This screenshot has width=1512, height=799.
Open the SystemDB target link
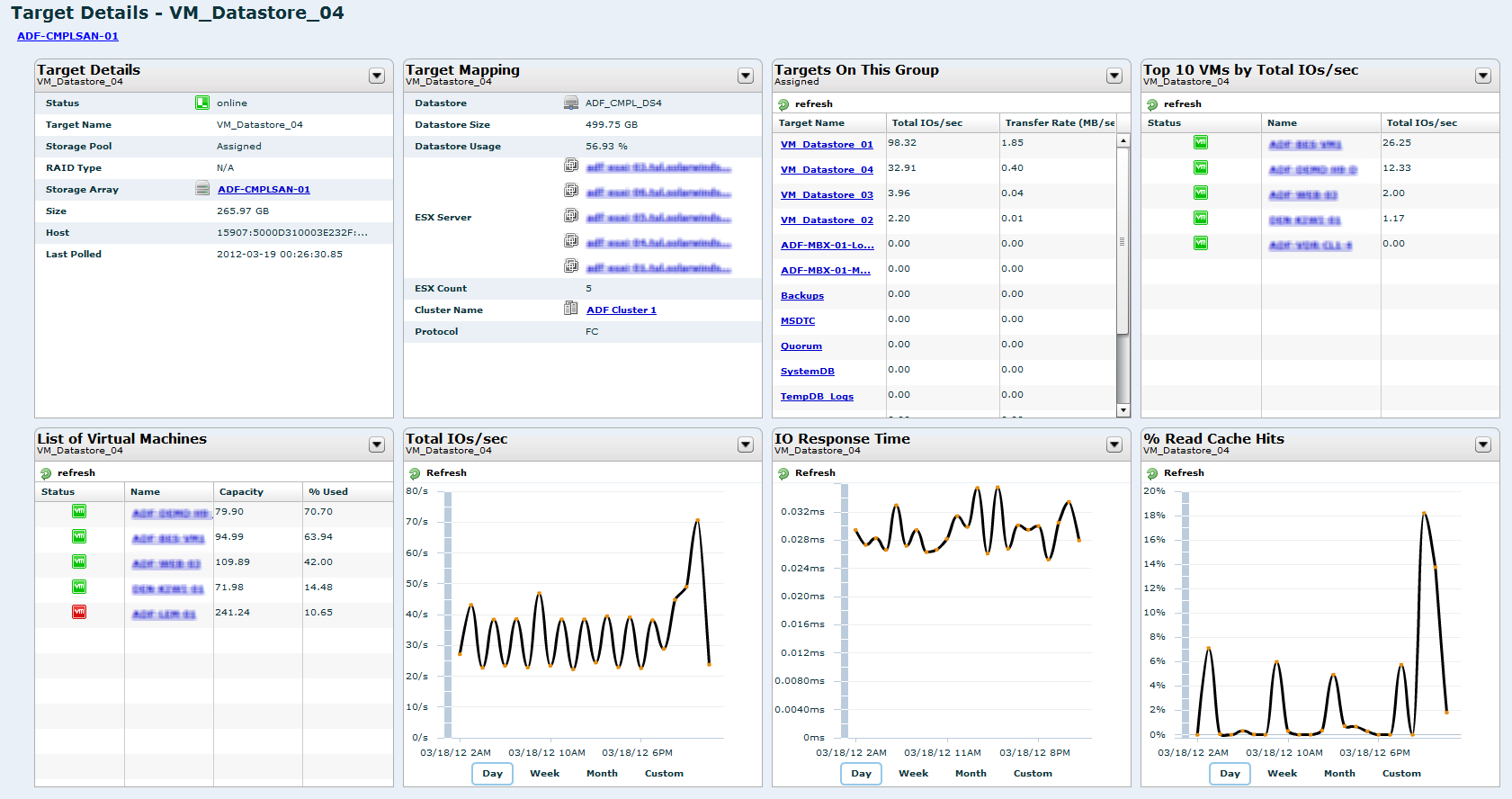point(808,372)
